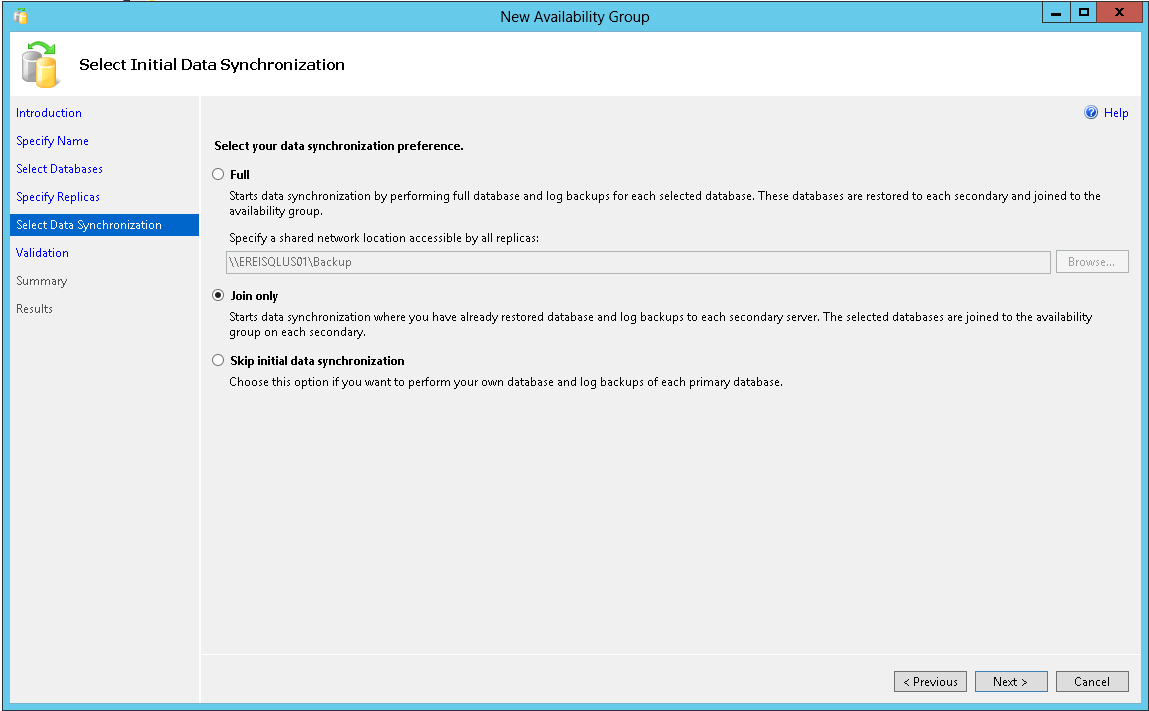Select the Join only option
The width and height of the screenshot is (1149, 711).
point(217,295)
